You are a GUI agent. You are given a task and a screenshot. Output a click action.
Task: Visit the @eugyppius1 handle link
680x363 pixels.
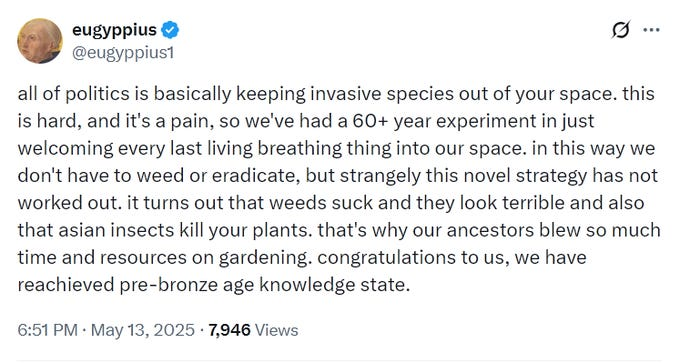[x=123, y=53]
